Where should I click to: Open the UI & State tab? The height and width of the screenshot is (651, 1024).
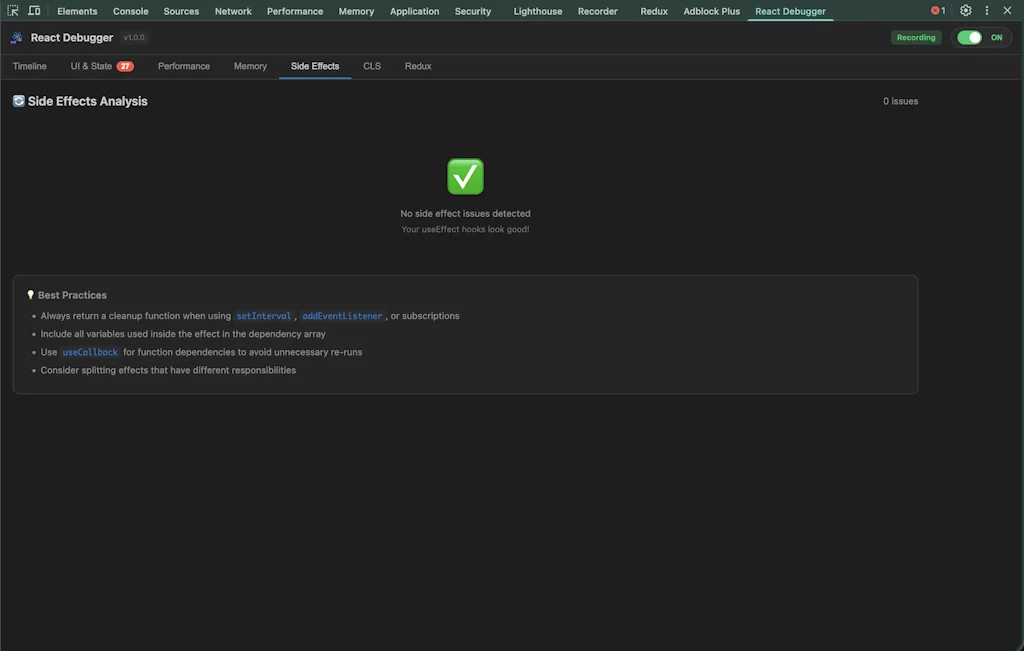91,65
